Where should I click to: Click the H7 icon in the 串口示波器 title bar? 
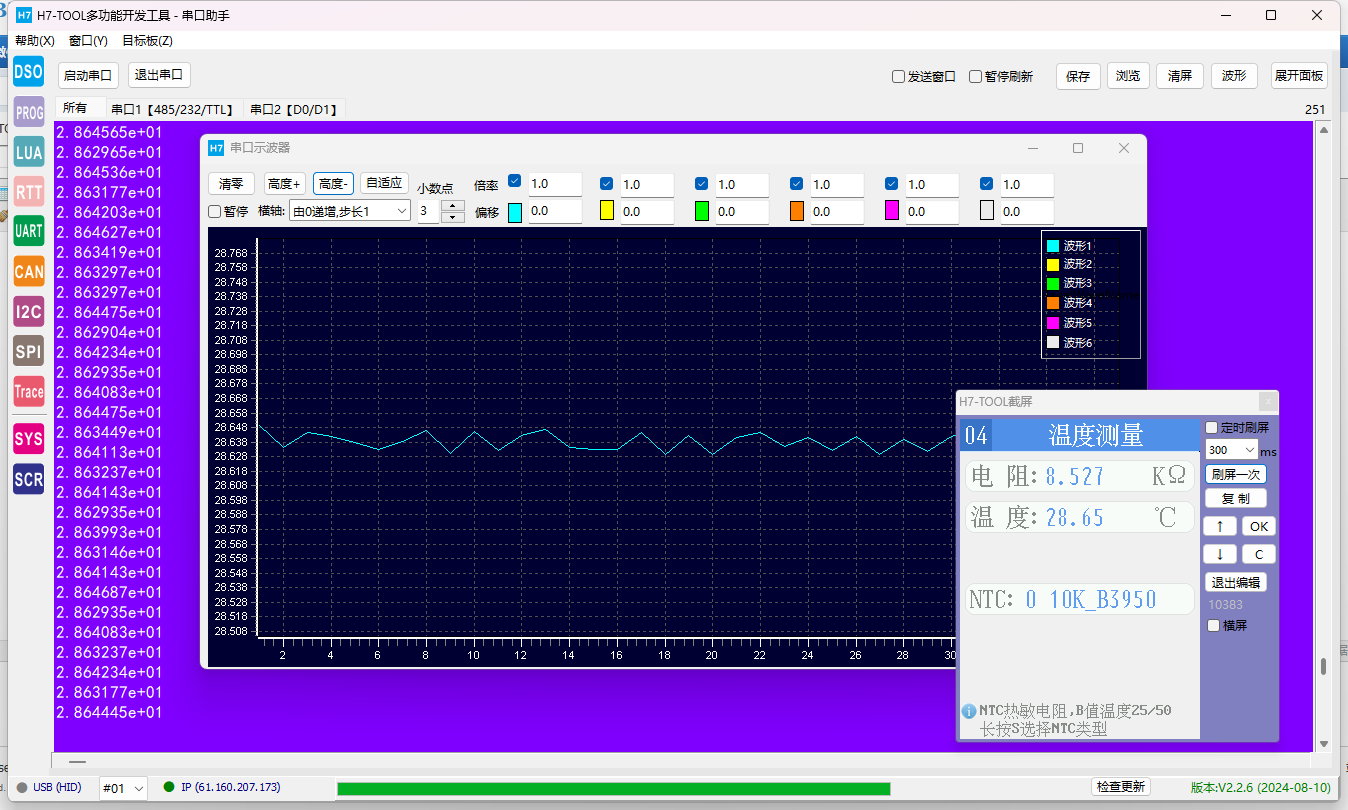pyautogui.click(x=216, y=148)
